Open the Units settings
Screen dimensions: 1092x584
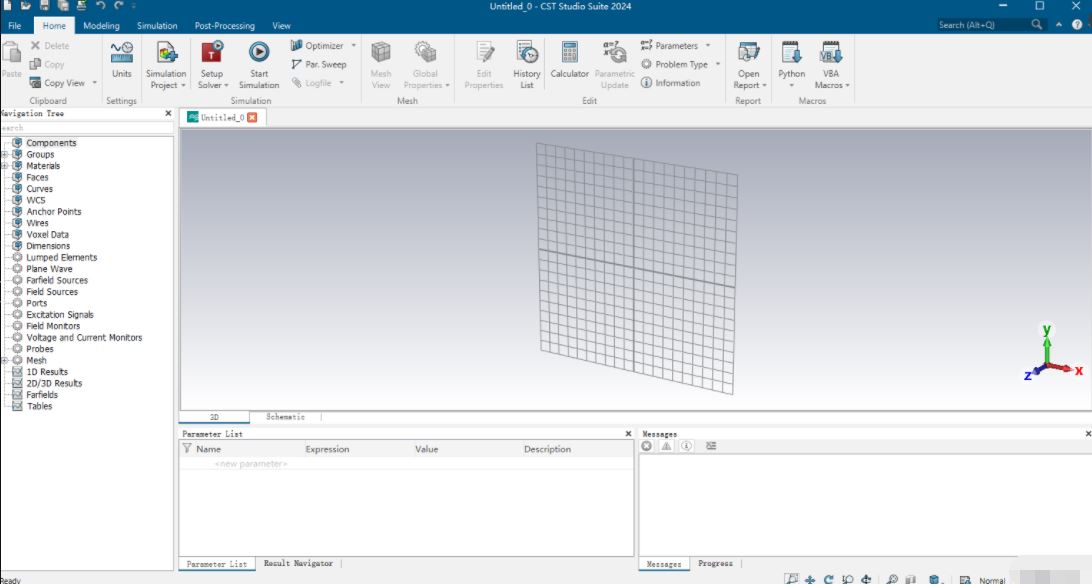pyautogui.click(x=121, y=62)
